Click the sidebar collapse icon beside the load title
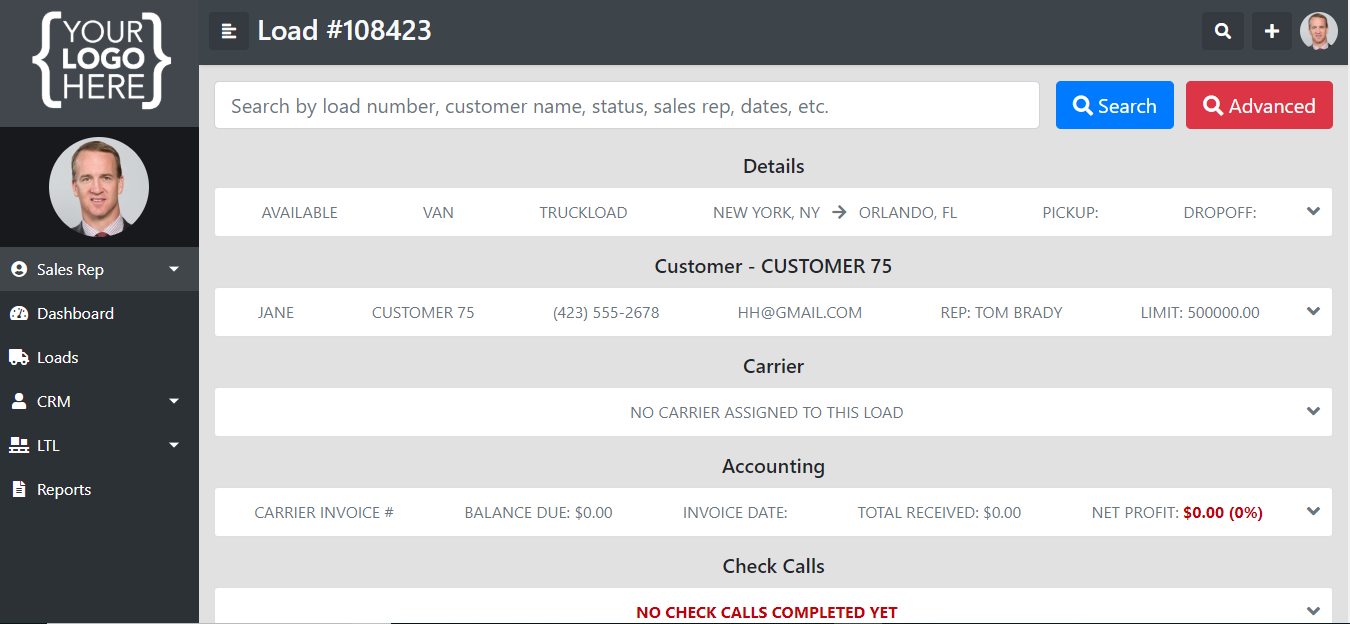This screenshot has width=1350, height=624. [229, 31]
